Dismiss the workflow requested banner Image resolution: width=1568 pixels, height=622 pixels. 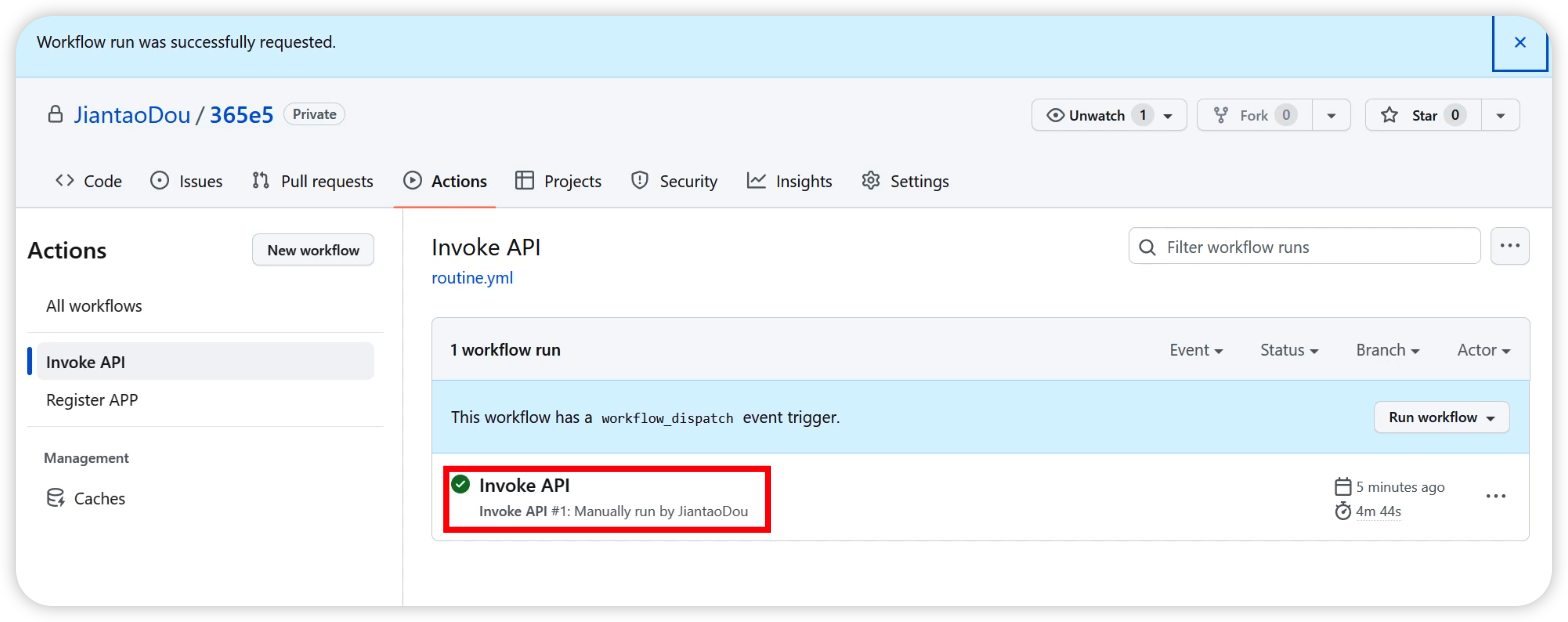pos(1520,42)
